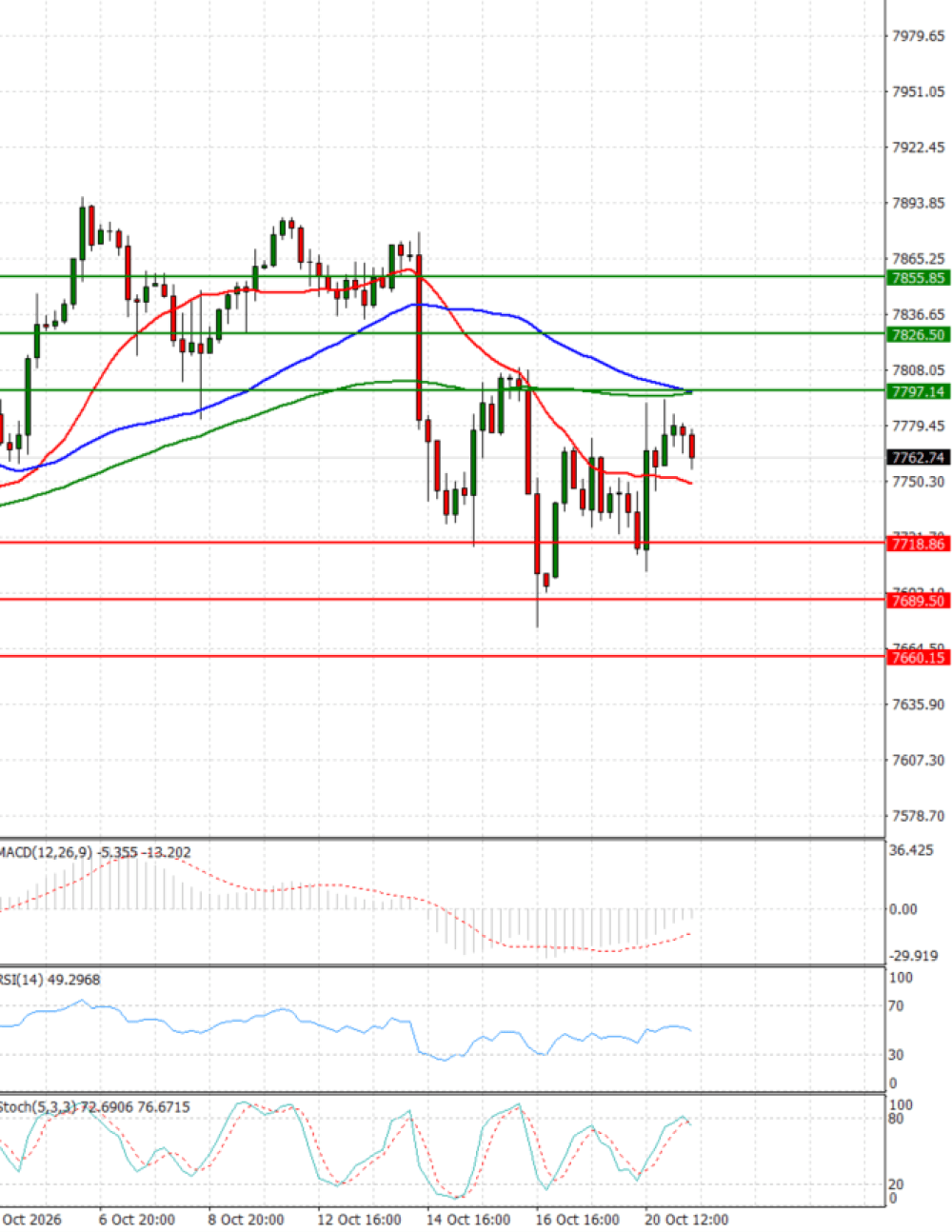This screenshot has height=1232, width=952.
Task: Click the RSI(14) 49.2968 indicator label
Action: (50, 980)
